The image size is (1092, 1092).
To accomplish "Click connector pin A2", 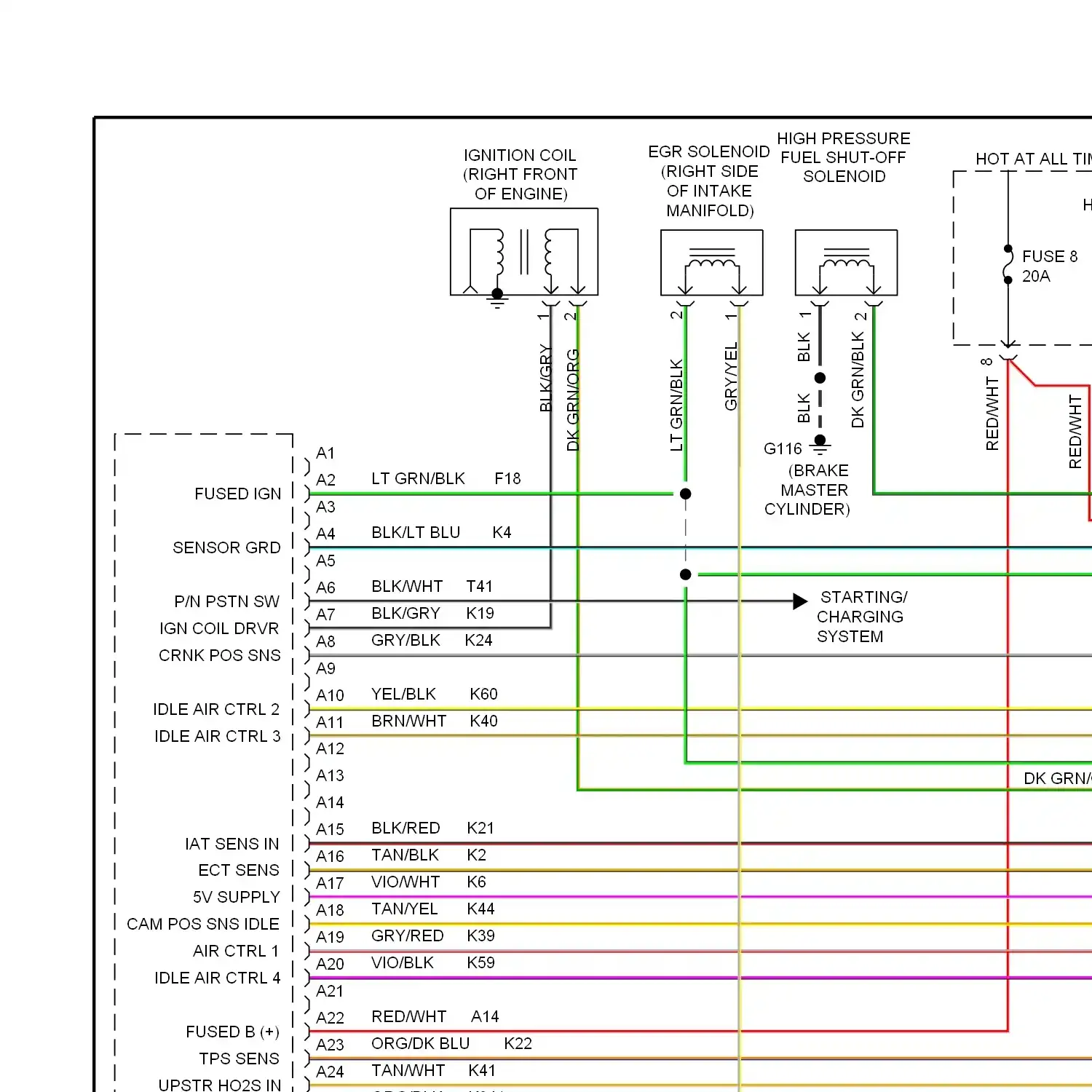I will click(x=325, y=480).
